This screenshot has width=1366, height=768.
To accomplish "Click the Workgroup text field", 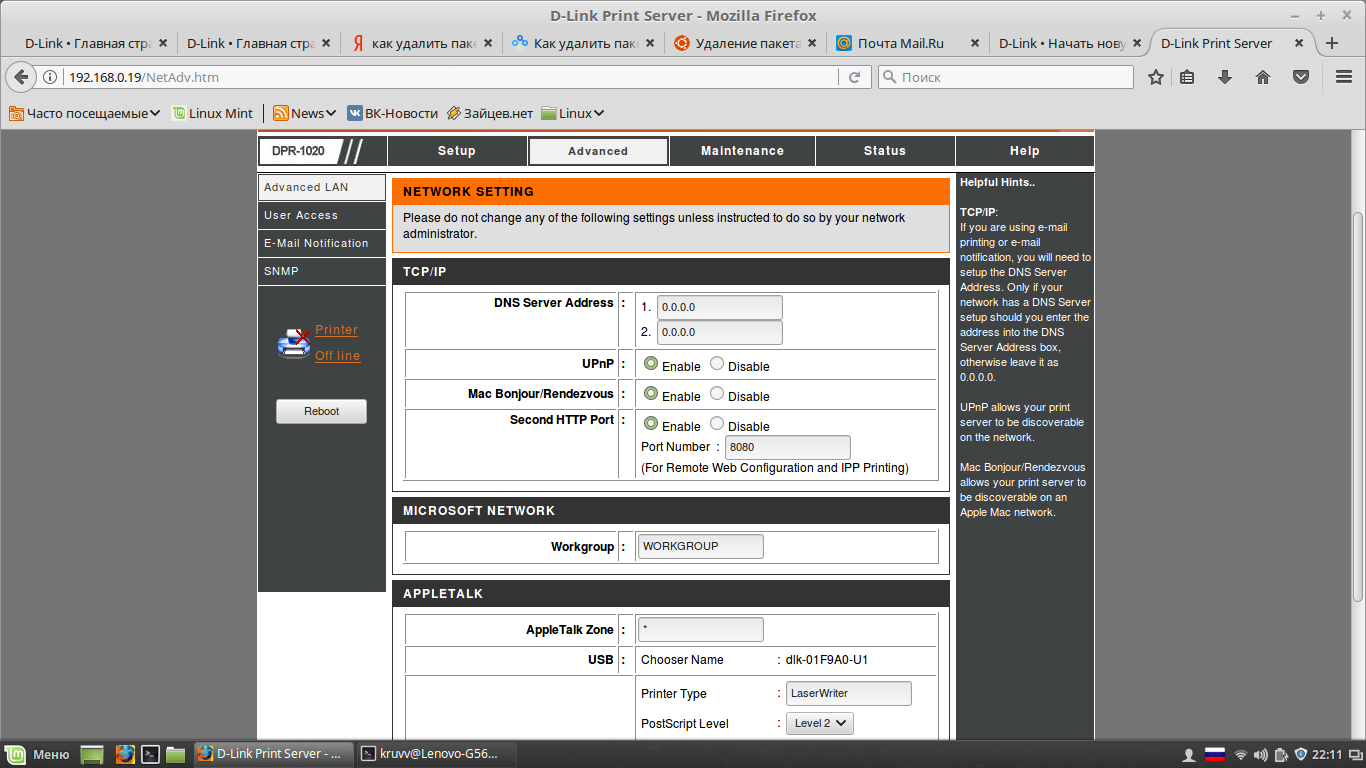I will [700, 546].
